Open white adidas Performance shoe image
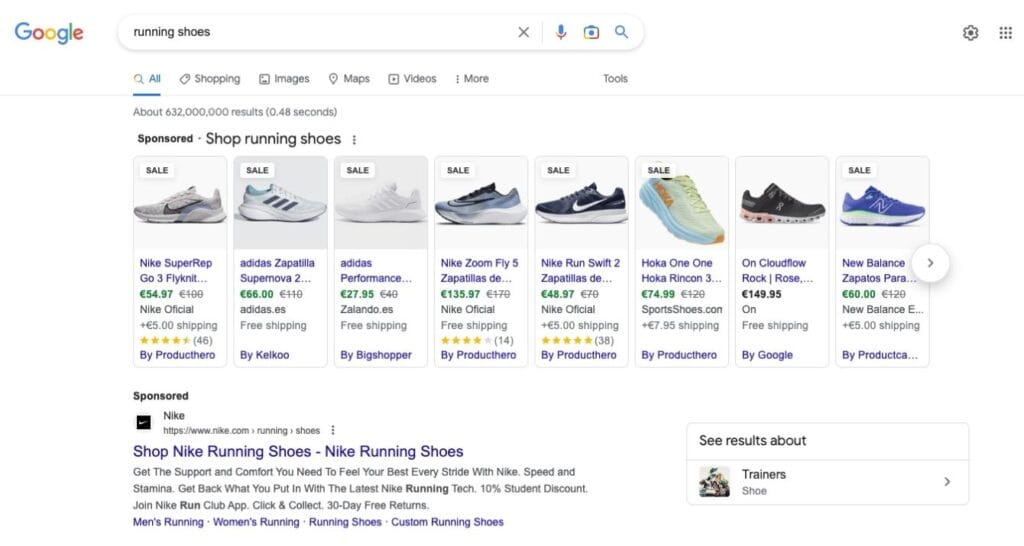The image size is (1024, 546). [x=381, y=204]
